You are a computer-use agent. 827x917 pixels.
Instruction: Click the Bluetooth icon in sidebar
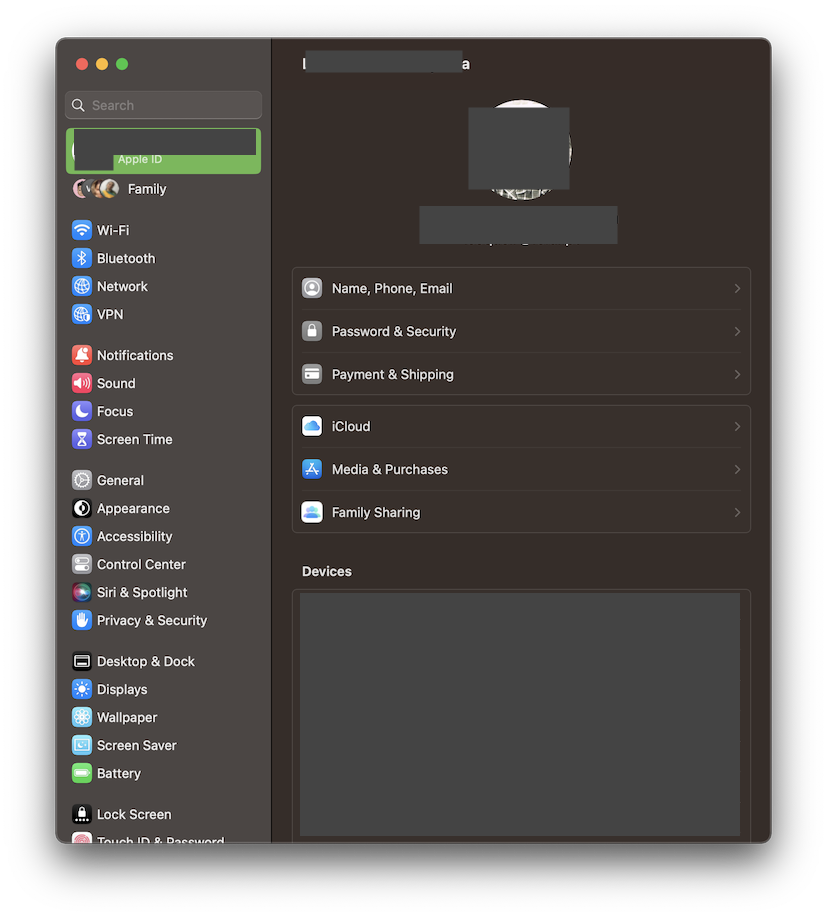[82, 258]
